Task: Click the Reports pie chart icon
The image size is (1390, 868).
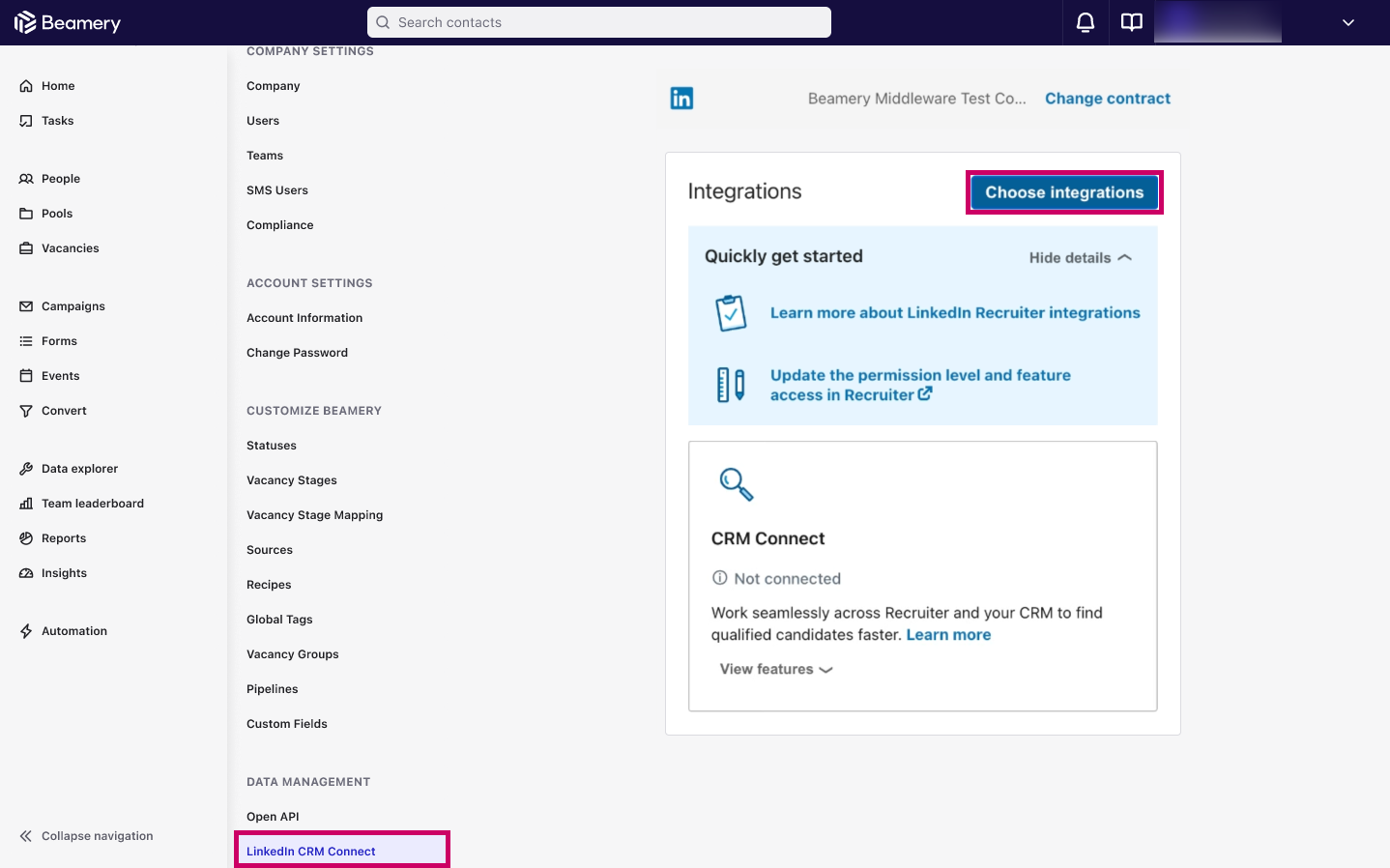Action: (x=26, y=538)
